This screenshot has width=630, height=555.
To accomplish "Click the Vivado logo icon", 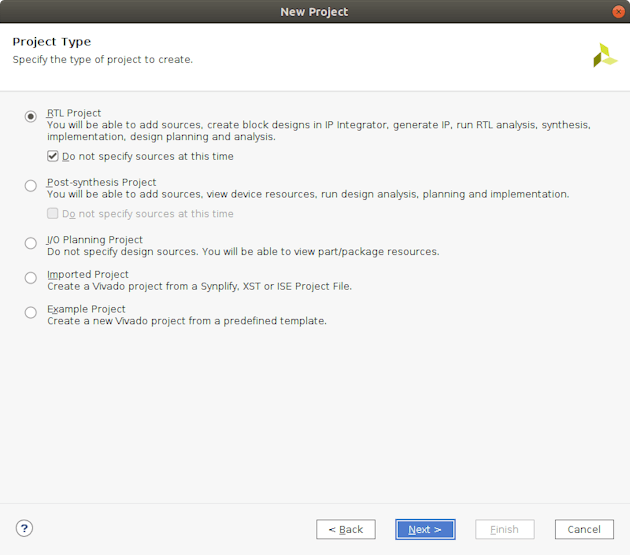I will (605, 56).
